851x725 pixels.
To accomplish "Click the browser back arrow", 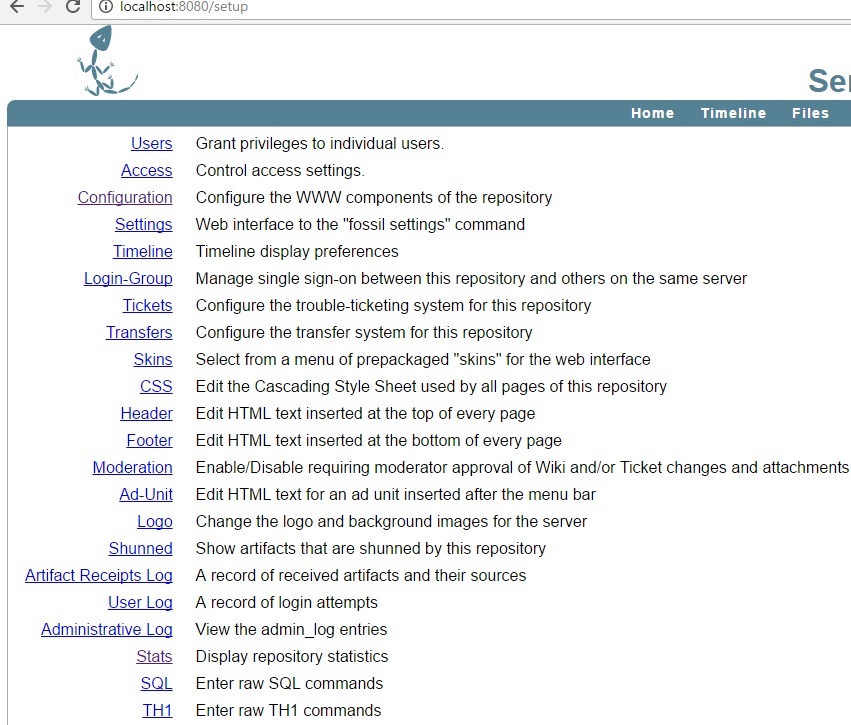I will pos(16,7).
